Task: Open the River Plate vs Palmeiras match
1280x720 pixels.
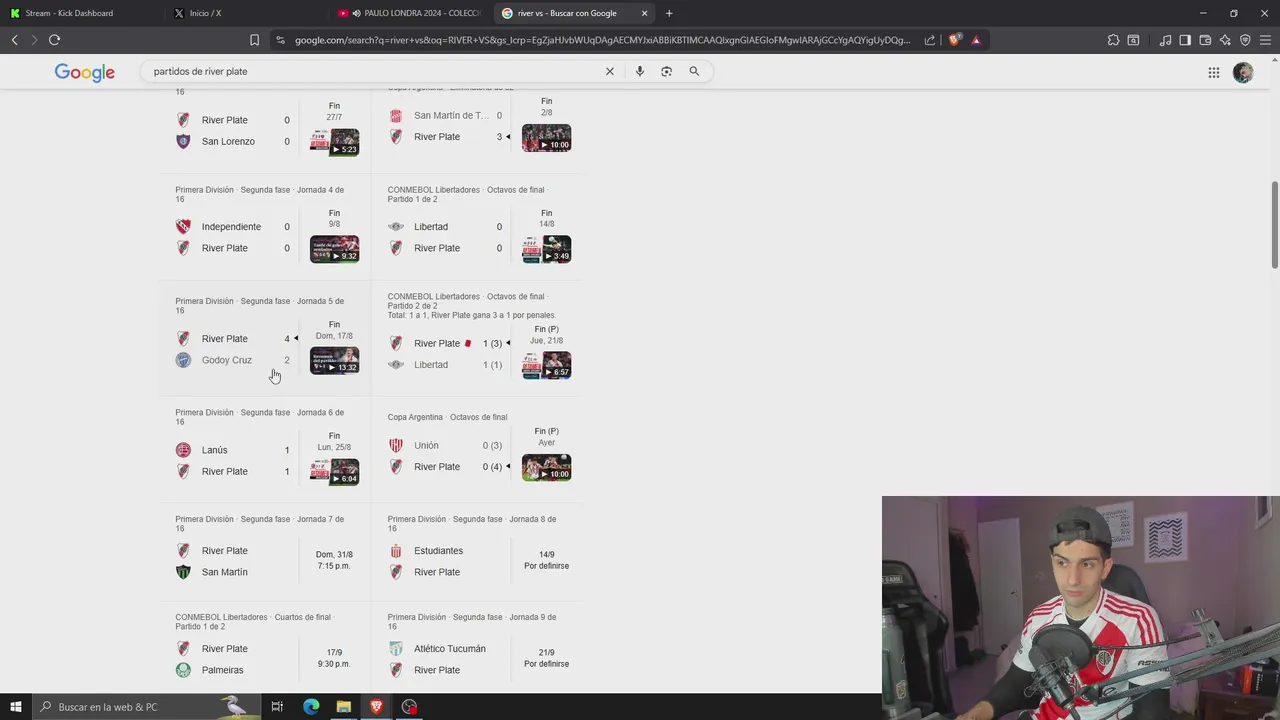Action: click(266, 649)
